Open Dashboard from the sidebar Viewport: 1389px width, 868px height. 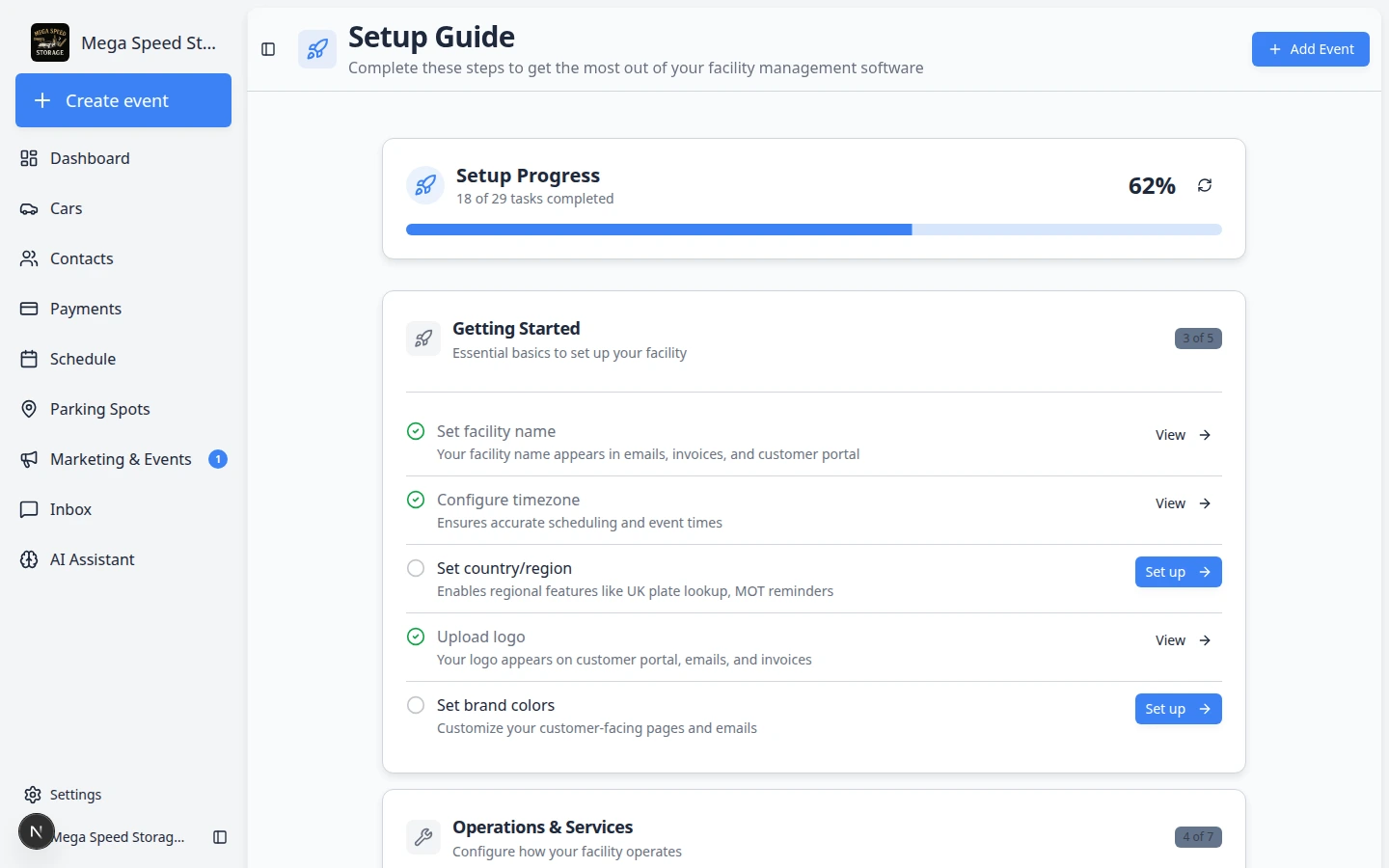coord(123,158)
